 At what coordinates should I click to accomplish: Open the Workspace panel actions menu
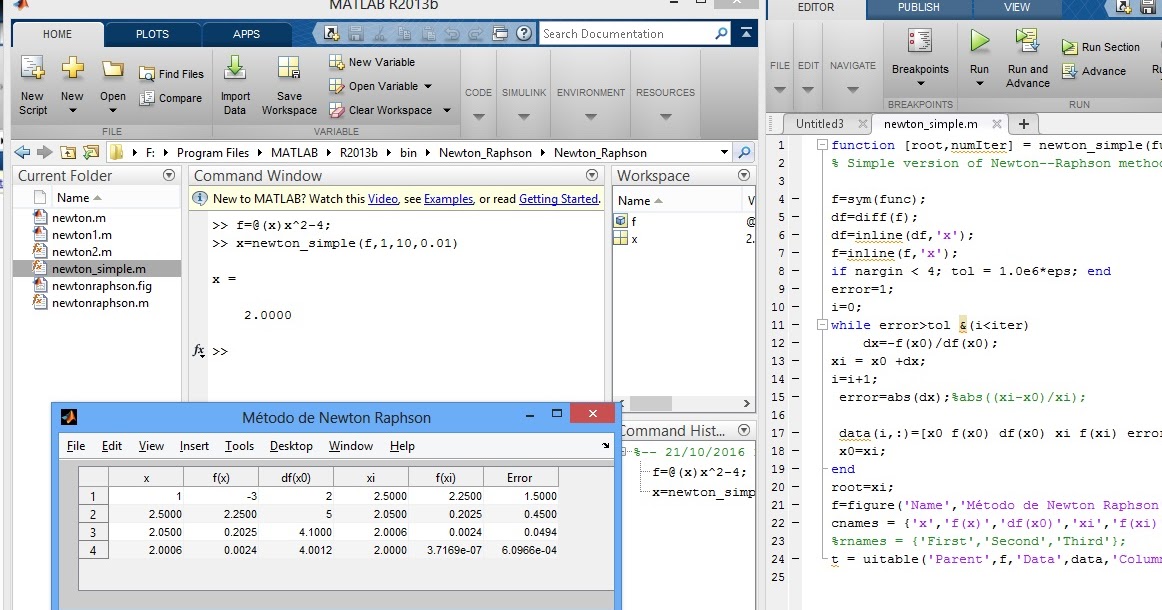pyautogui.click(x=744, y=175)
